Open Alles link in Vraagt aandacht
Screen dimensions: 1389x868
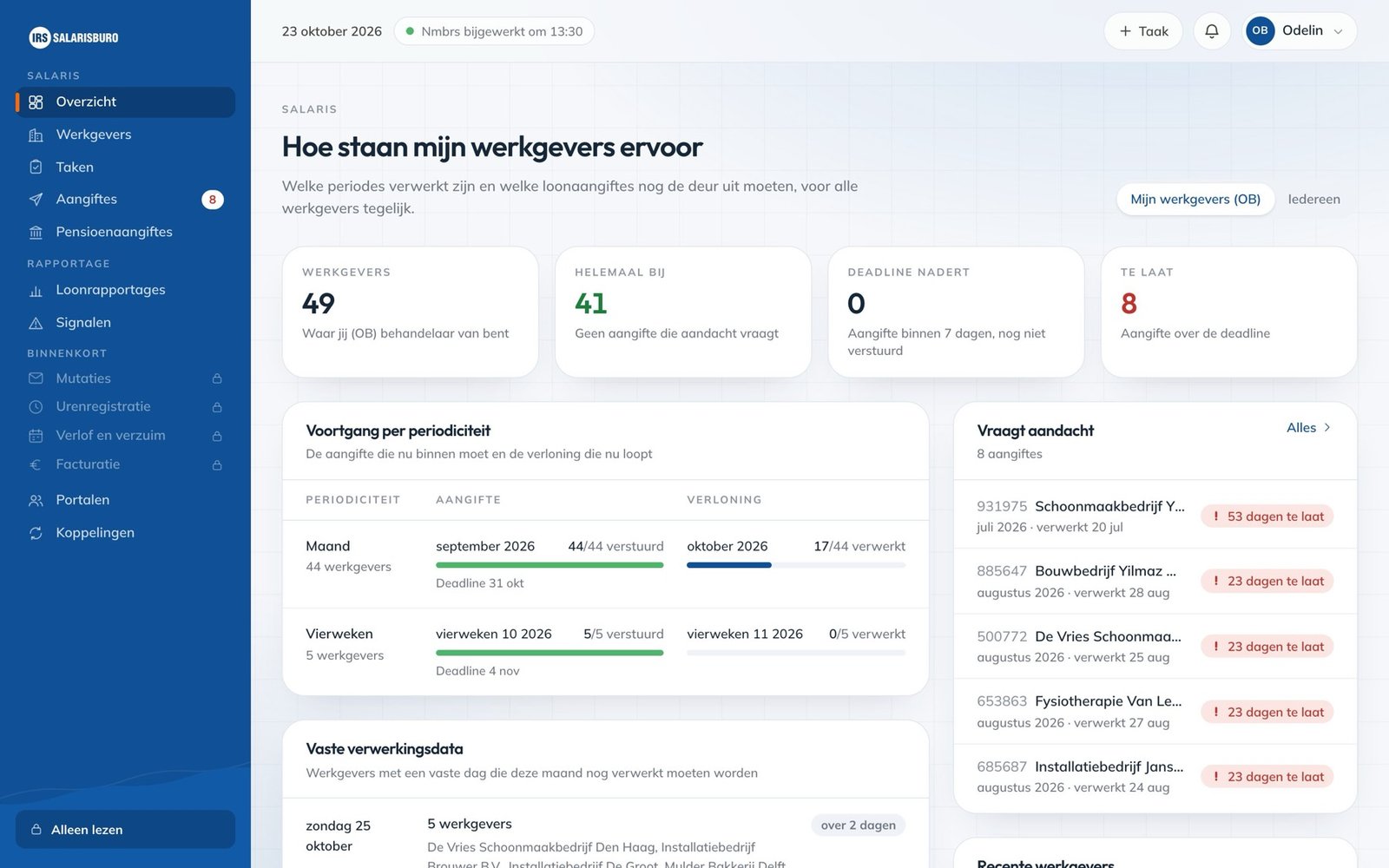click(x=1308, y=427)
